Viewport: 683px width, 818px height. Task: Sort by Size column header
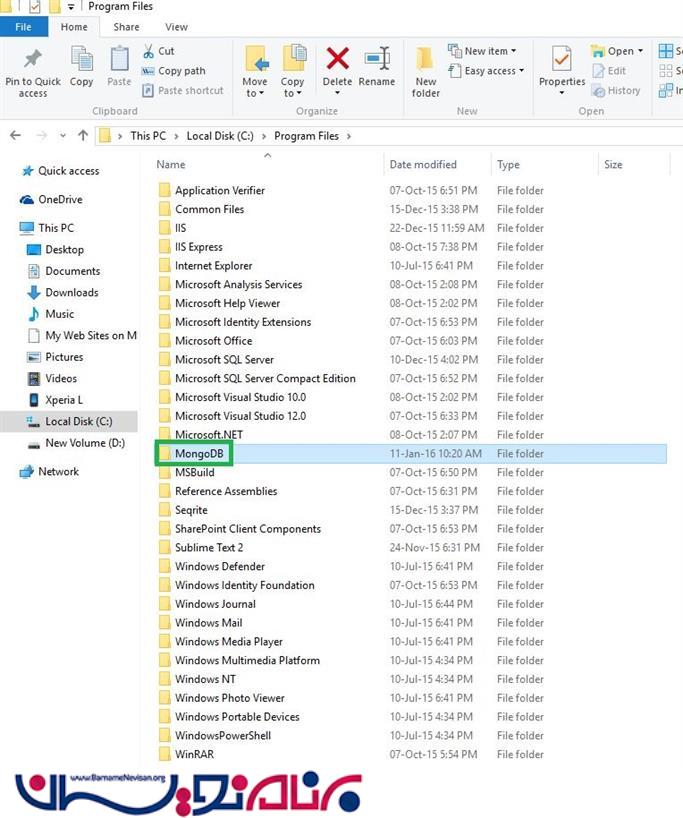[613, 165]
